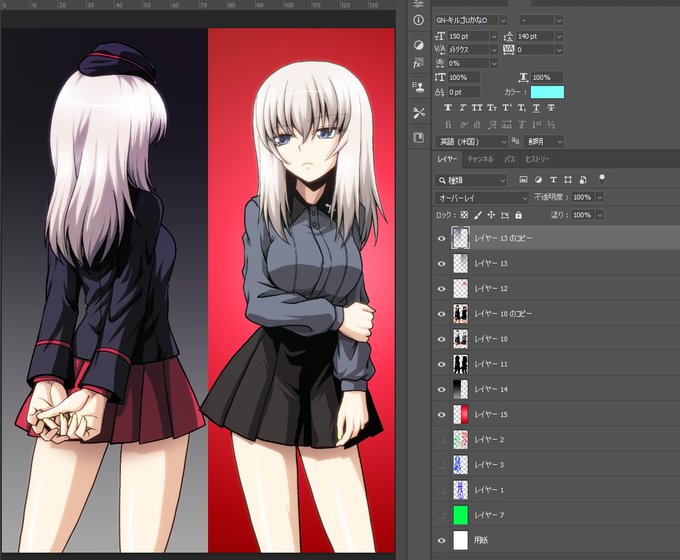Show hidden レイヤー 2 layer
This screenshot has width=680, height=560.
pos(441,440)
